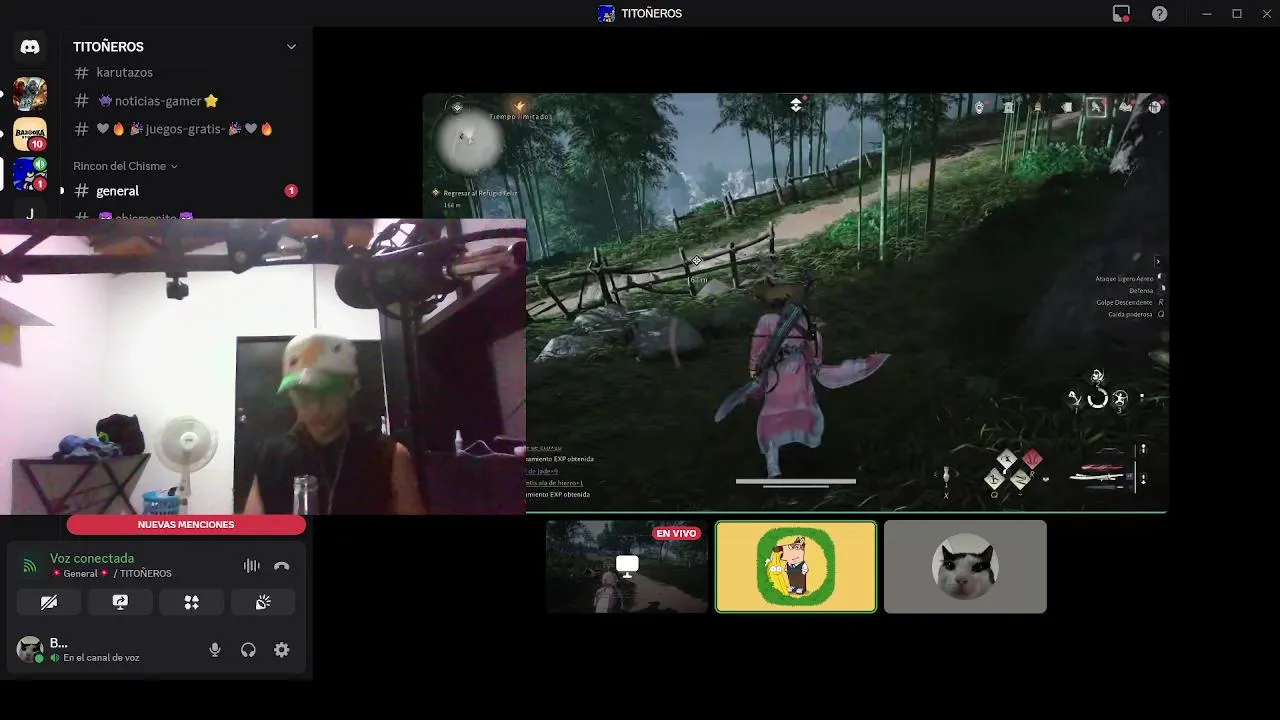The height and width of the screenshot is (720, 1280).
Task: Click the webcam picture-in-picture overlay
Action: click(x=263, y=366)
